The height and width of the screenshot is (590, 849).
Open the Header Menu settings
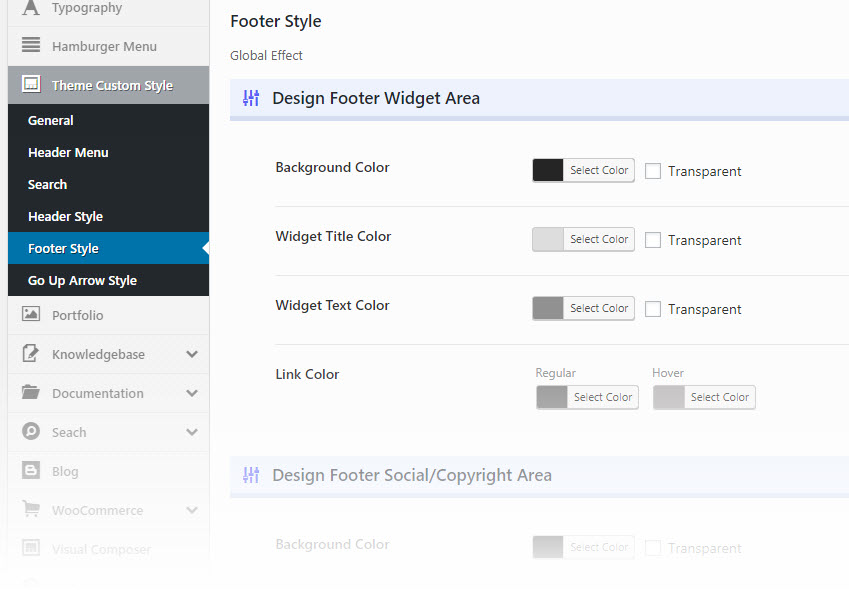point(68,152)
